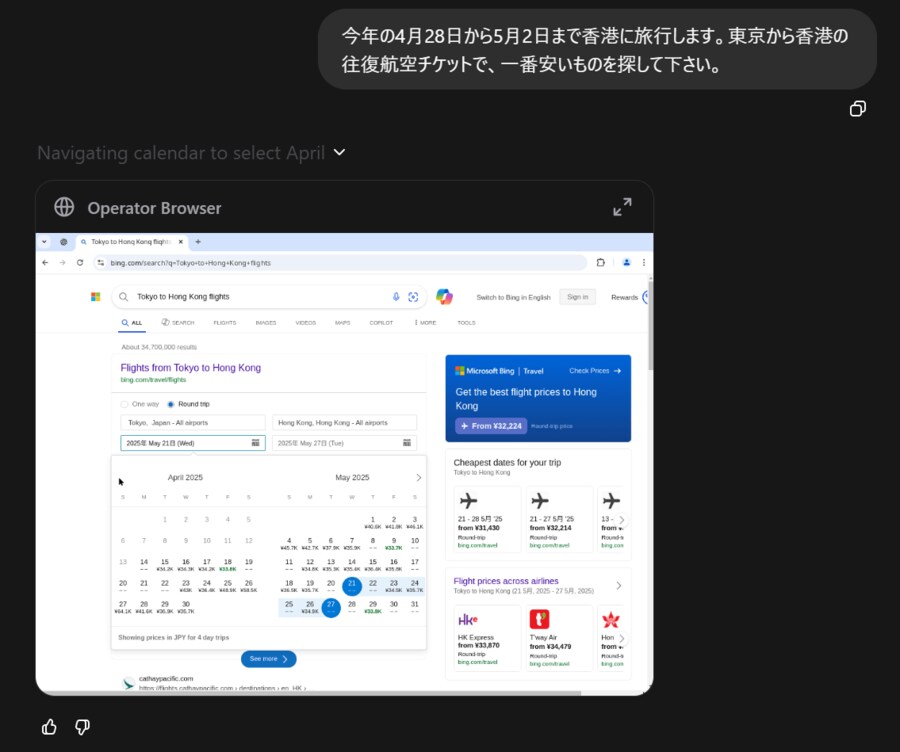Switch to the Images search tab

pos(265,323)
